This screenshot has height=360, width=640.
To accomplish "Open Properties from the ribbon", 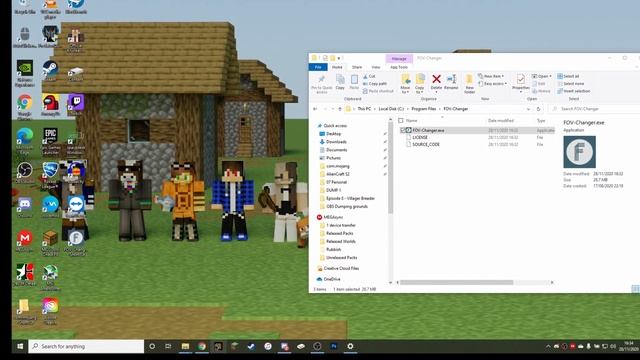I will pos(521,83).
